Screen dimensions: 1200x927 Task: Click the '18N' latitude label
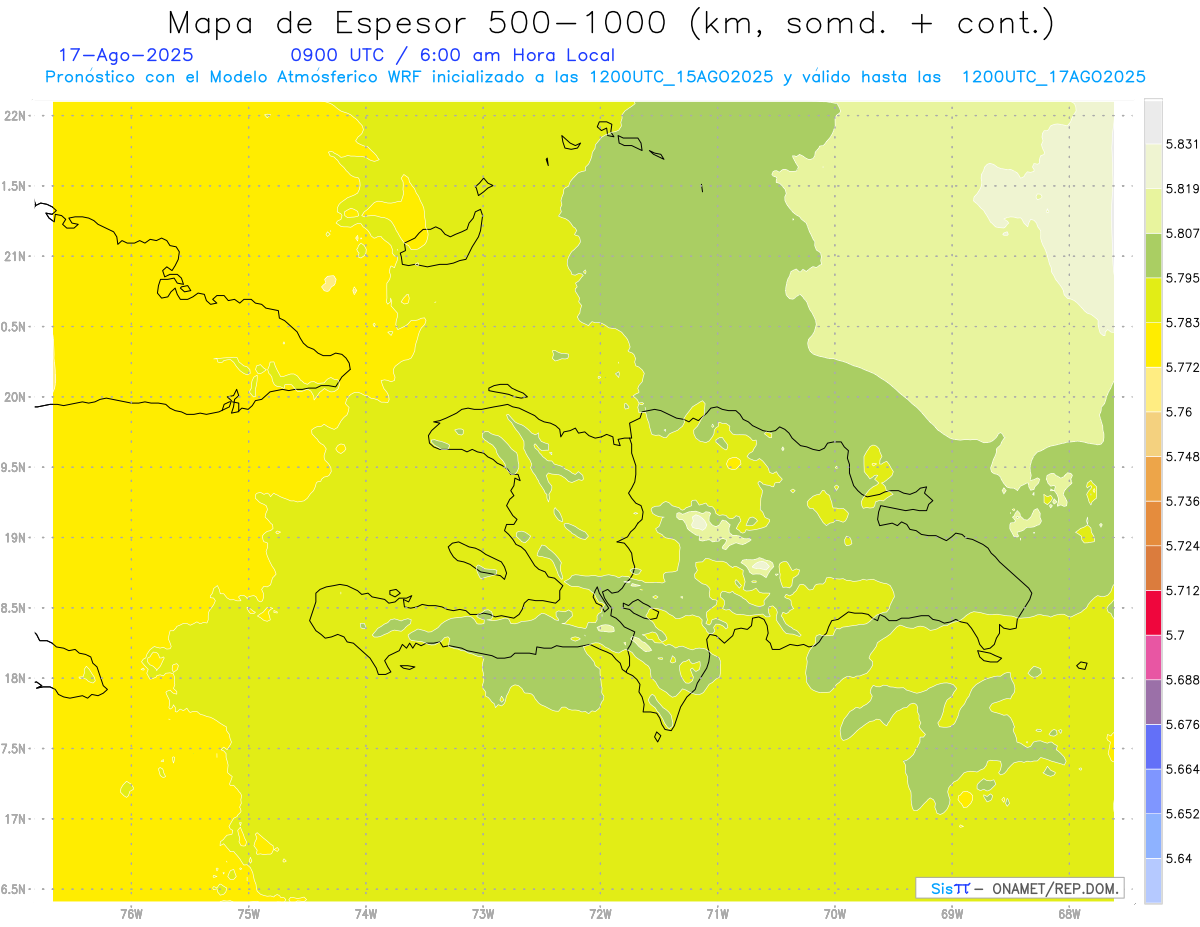[15, 679]
